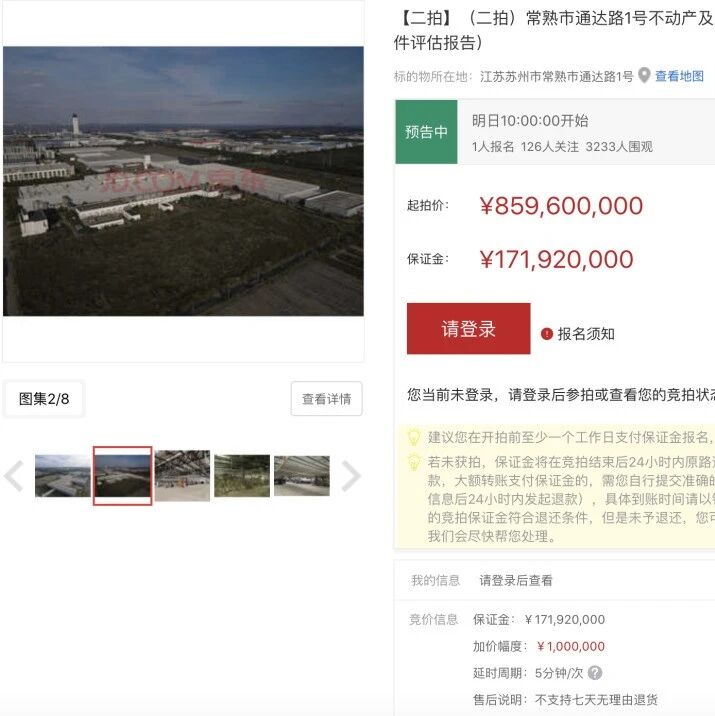The image size is (715, 716).
Task: Click the 查看详情 button under gallery
Action: point(326,399)
